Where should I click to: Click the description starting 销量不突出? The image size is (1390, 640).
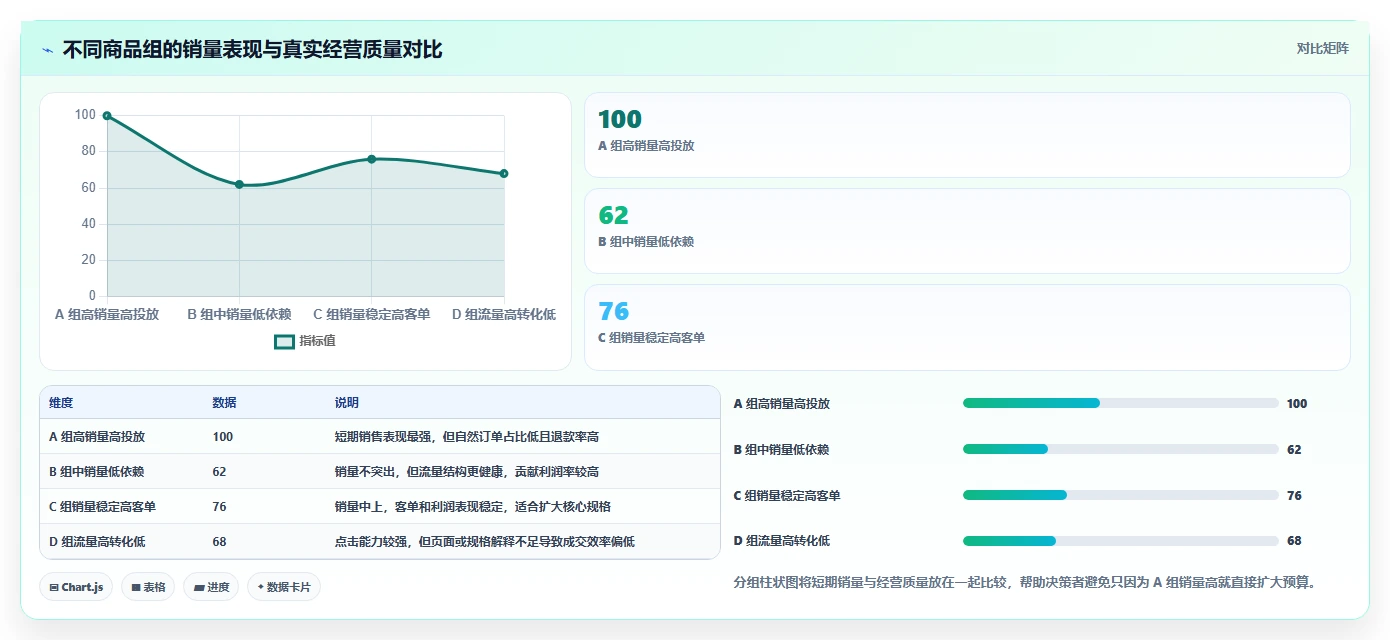[466, 472]
